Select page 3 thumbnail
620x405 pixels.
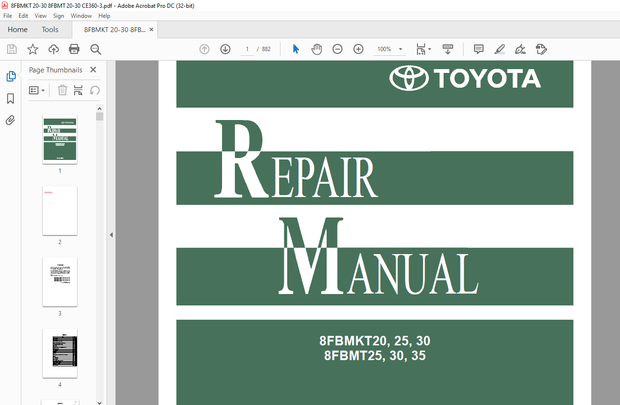(x=60, y=282)
